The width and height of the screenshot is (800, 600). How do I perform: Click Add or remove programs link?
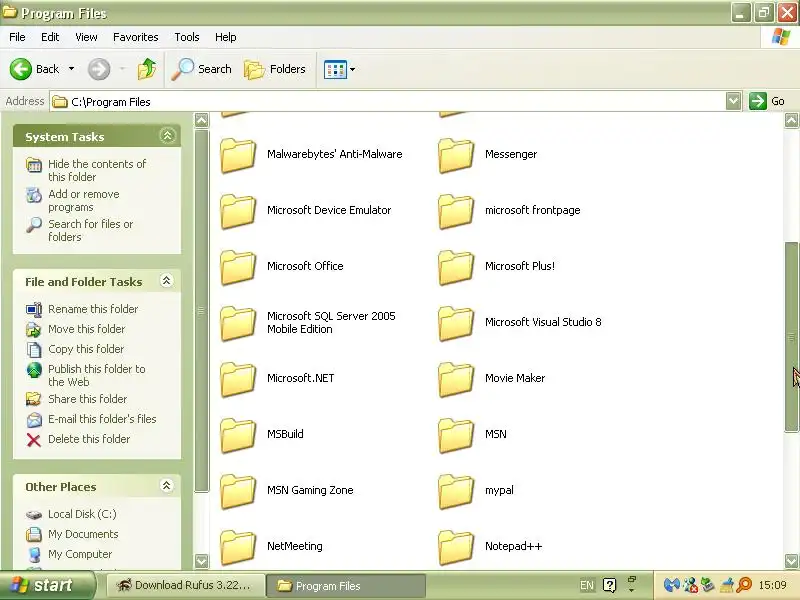pos(84,201)
